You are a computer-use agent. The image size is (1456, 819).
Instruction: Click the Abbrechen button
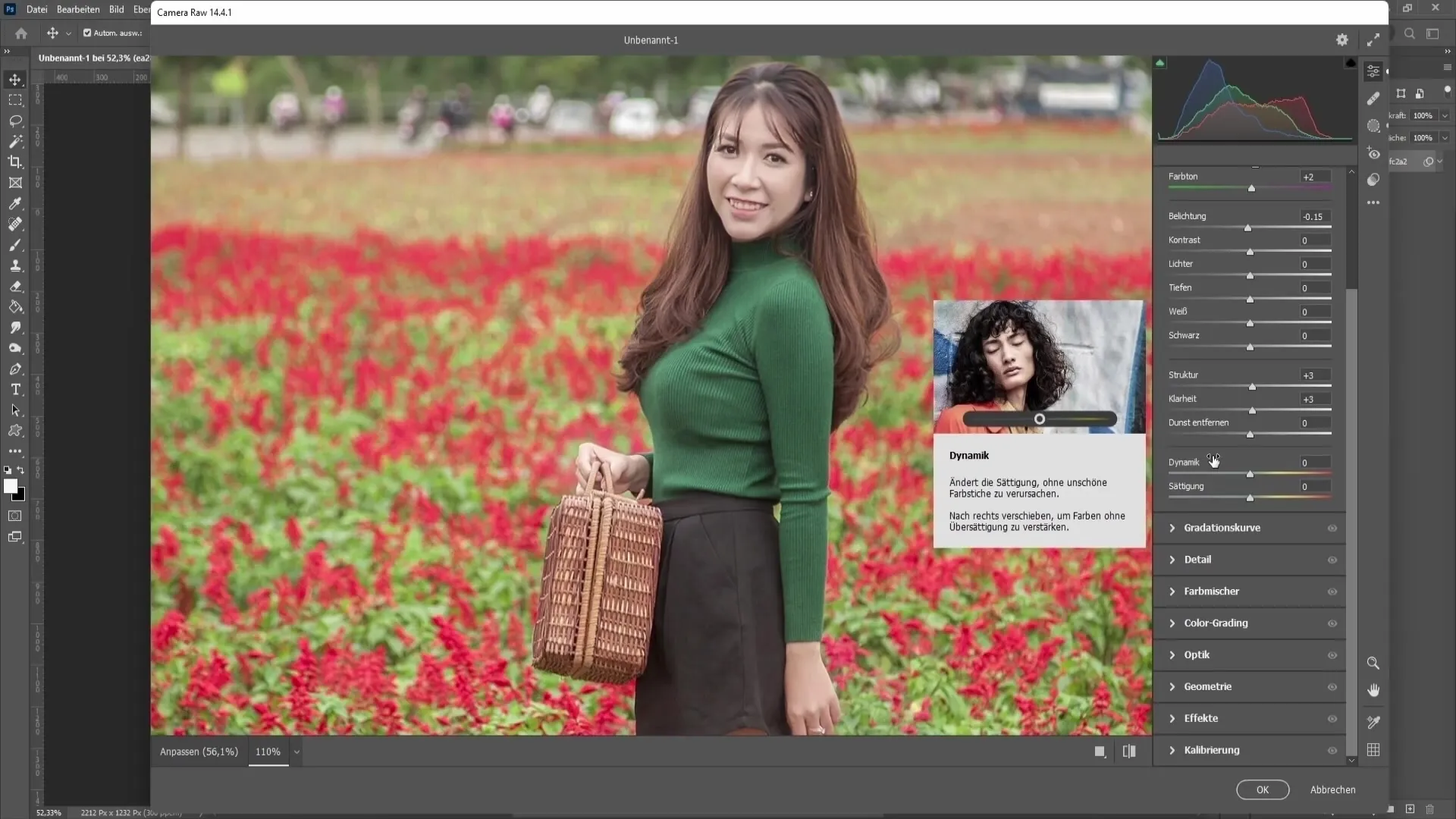(x=1332, y=790)
